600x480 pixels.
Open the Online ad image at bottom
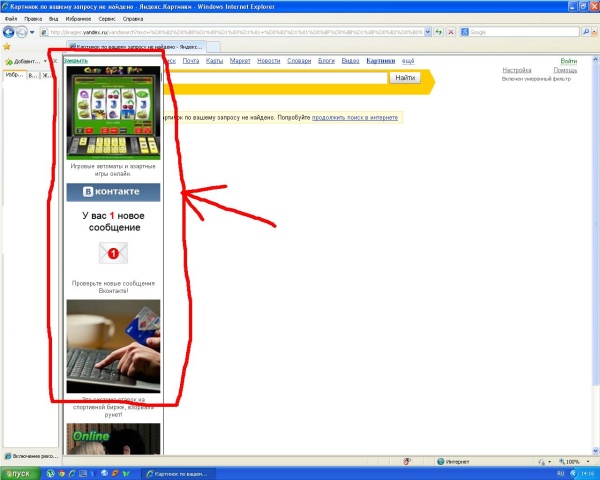point(113,439)
